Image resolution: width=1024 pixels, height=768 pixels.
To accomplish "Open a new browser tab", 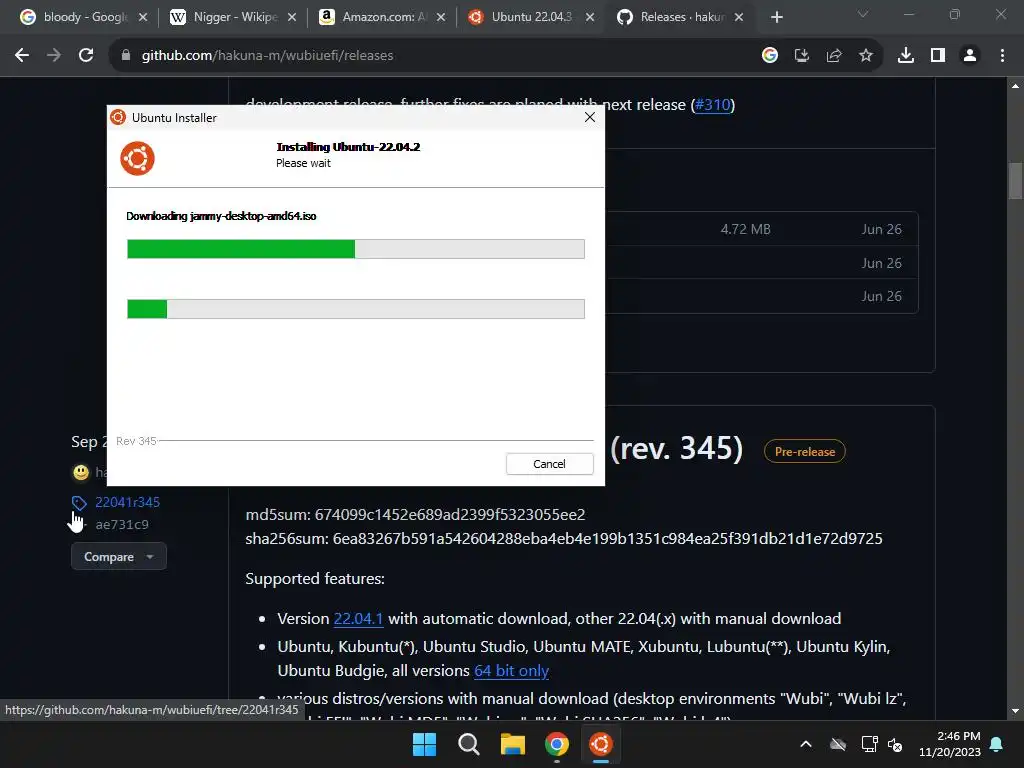I will [x=776, y=17].
